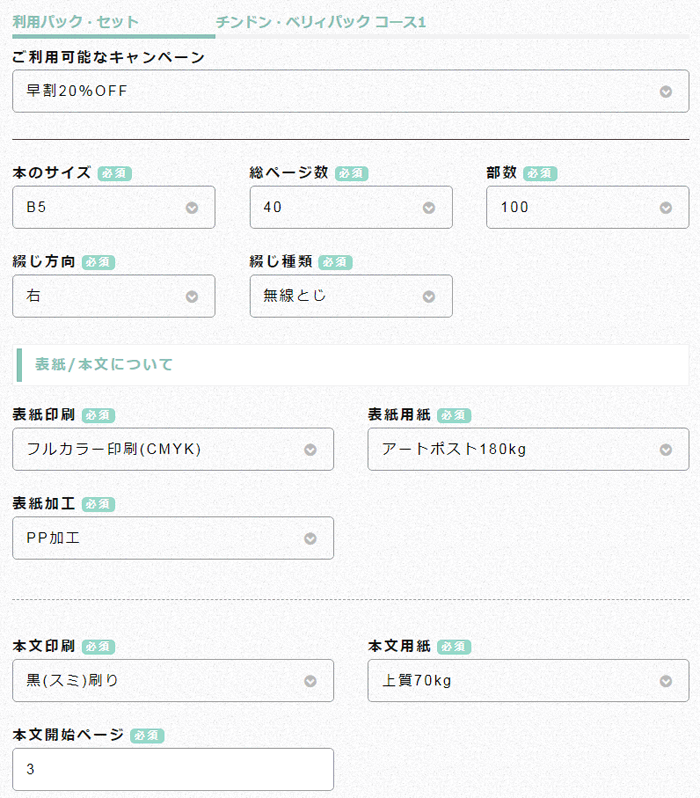Click the chevron icon in 部数 field
Viewport: 700px width, 798px height.
tap(665, 208)
